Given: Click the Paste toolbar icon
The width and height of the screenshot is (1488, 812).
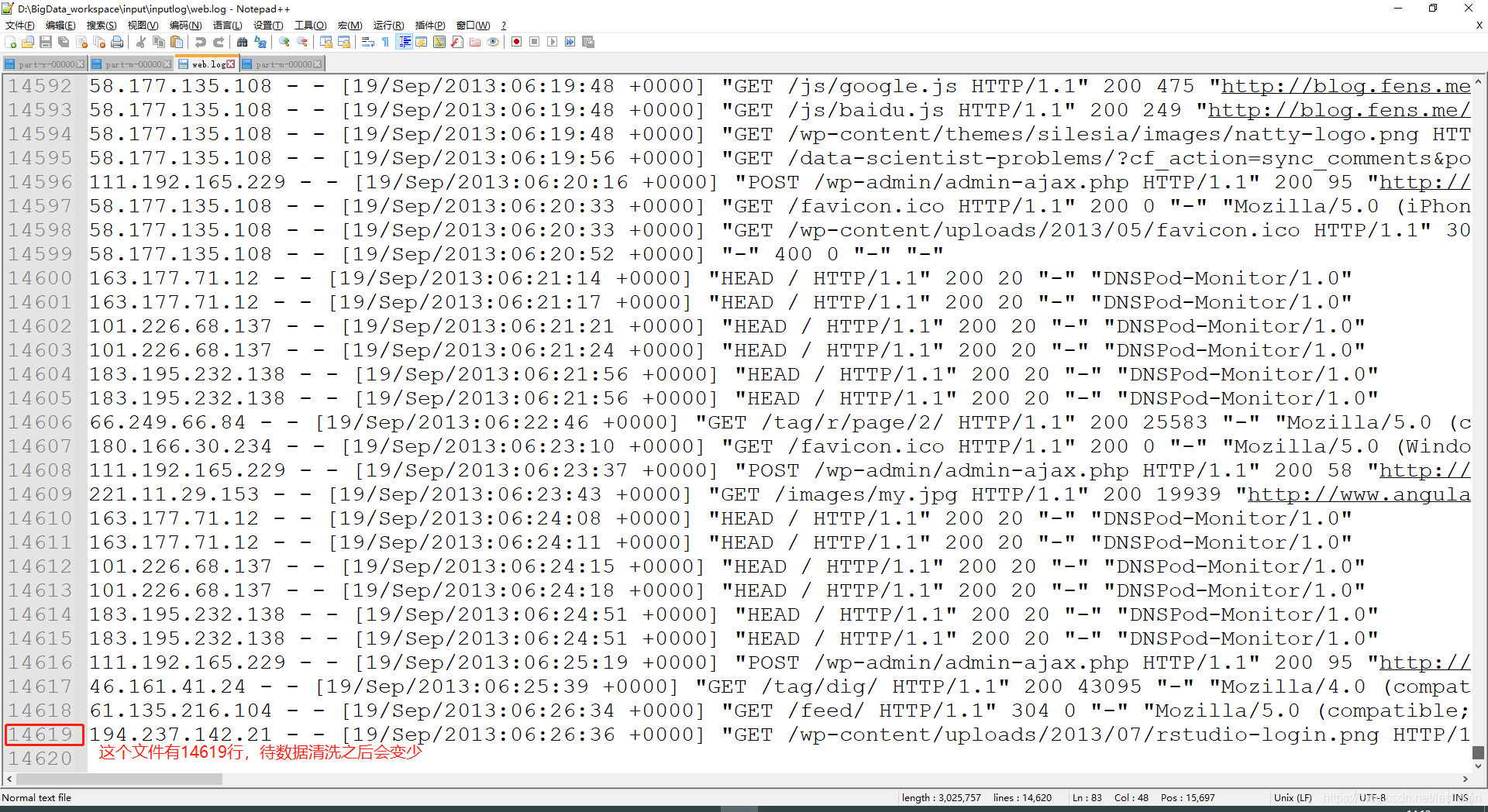Looking at the screenshot, I should 177,42.
